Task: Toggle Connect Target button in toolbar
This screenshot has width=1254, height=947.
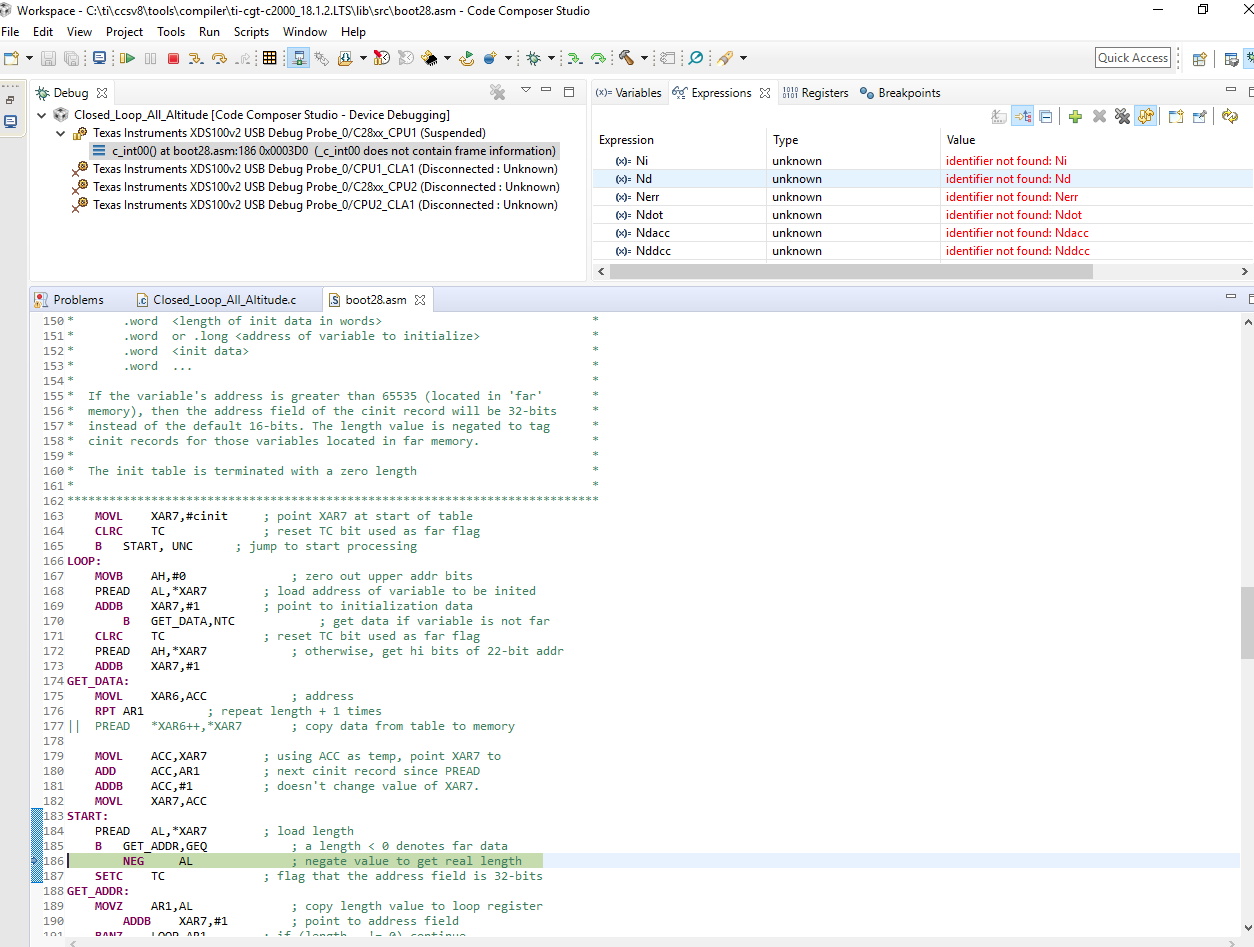Action: pyautogui.click(x=298, y=59)
